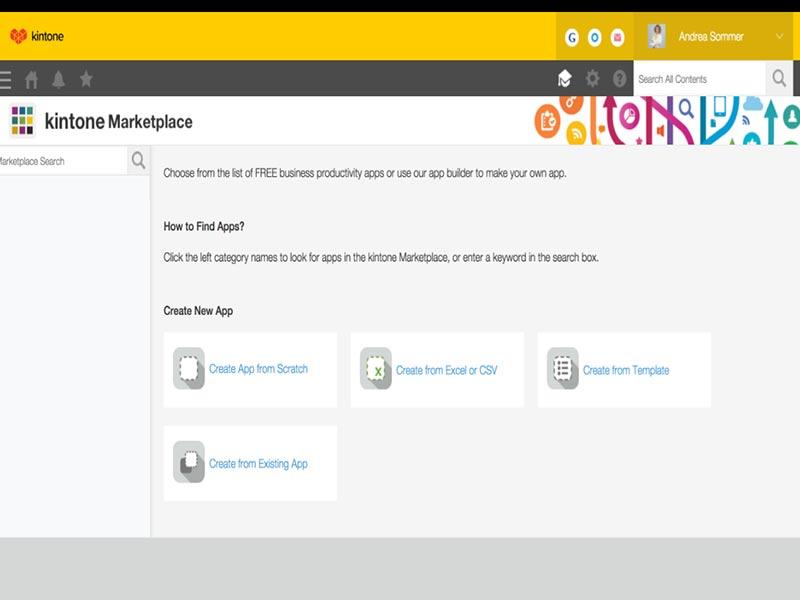Click the Create App from Scratch icon

[x=189, y=368]
